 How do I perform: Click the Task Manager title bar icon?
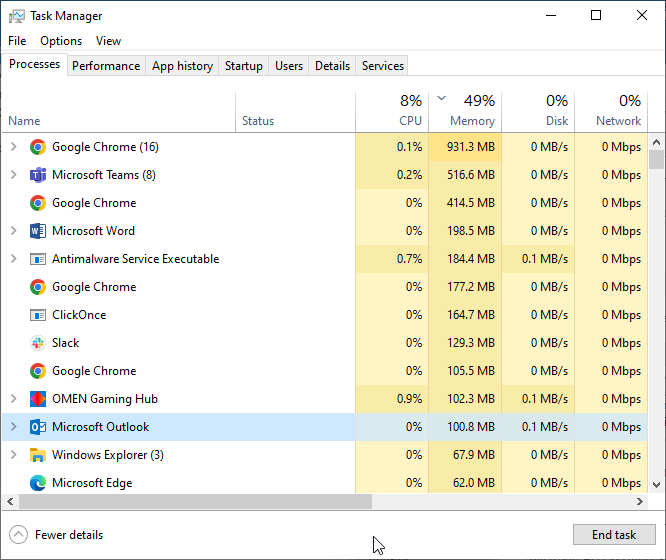point(17,16)
